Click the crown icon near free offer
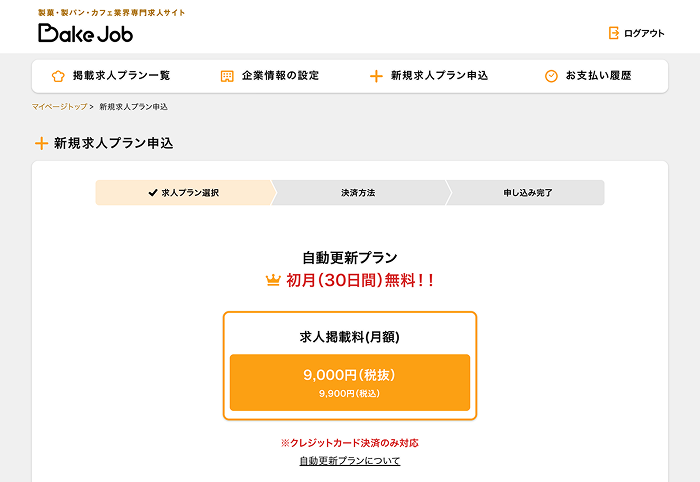700x482 pixels. tap(273, 280)
